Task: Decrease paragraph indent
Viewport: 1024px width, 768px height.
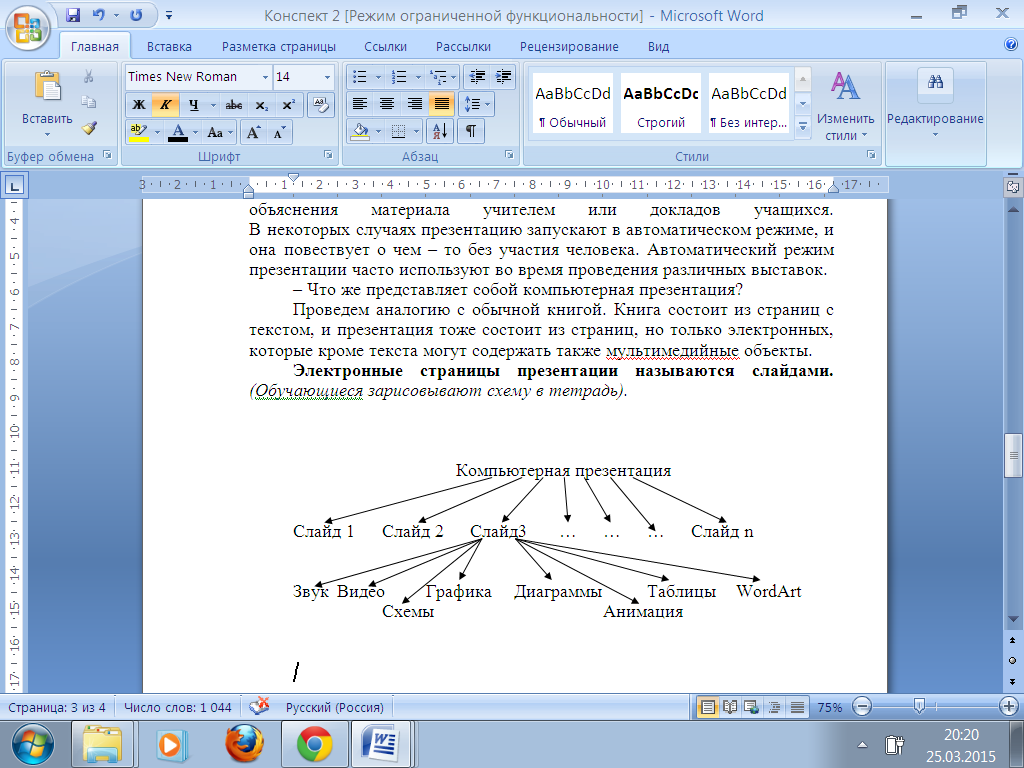Action: point(477,77)
